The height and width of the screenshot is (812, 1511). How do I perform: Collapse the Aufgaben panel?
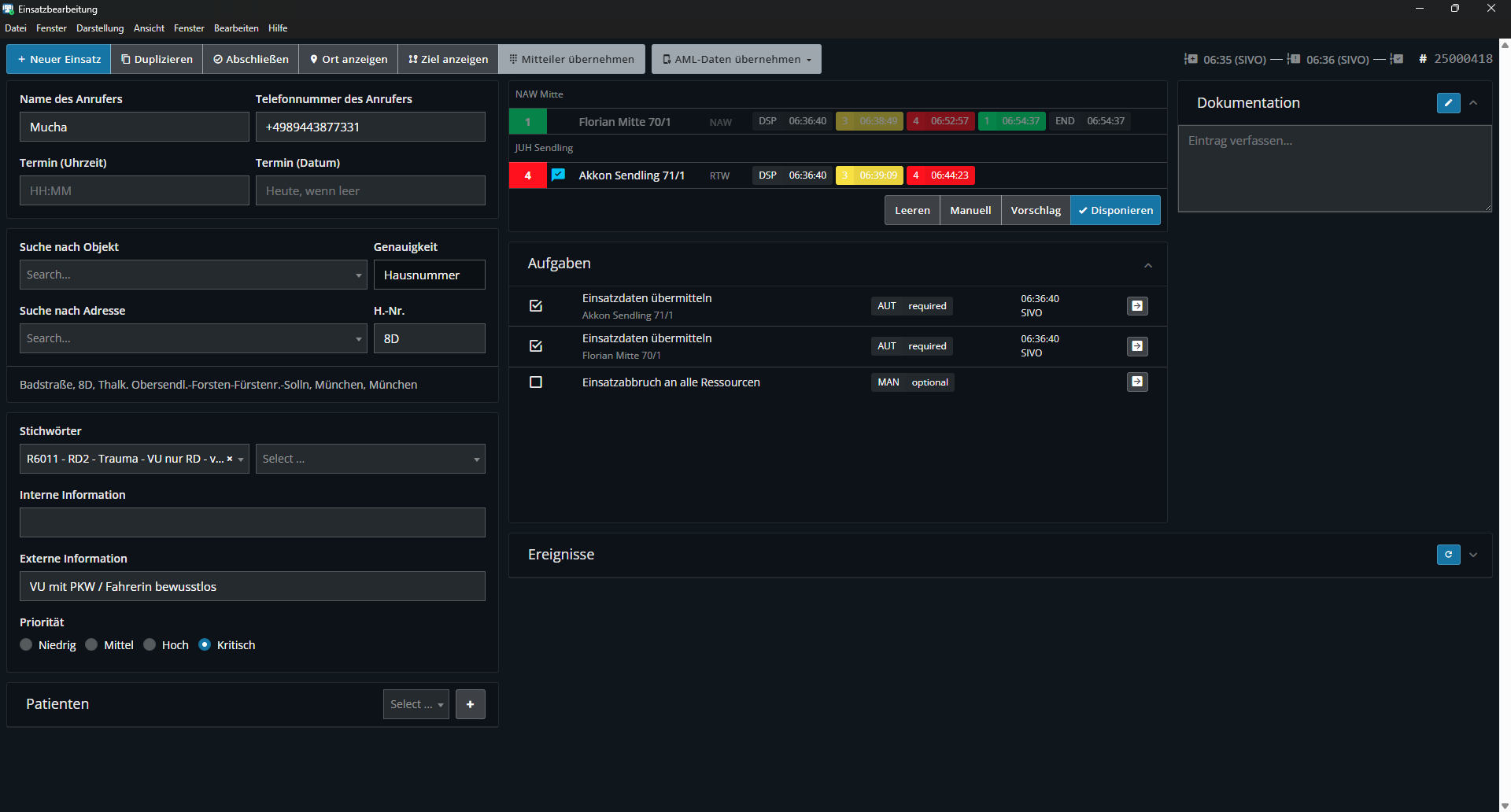coord(1147,265)
